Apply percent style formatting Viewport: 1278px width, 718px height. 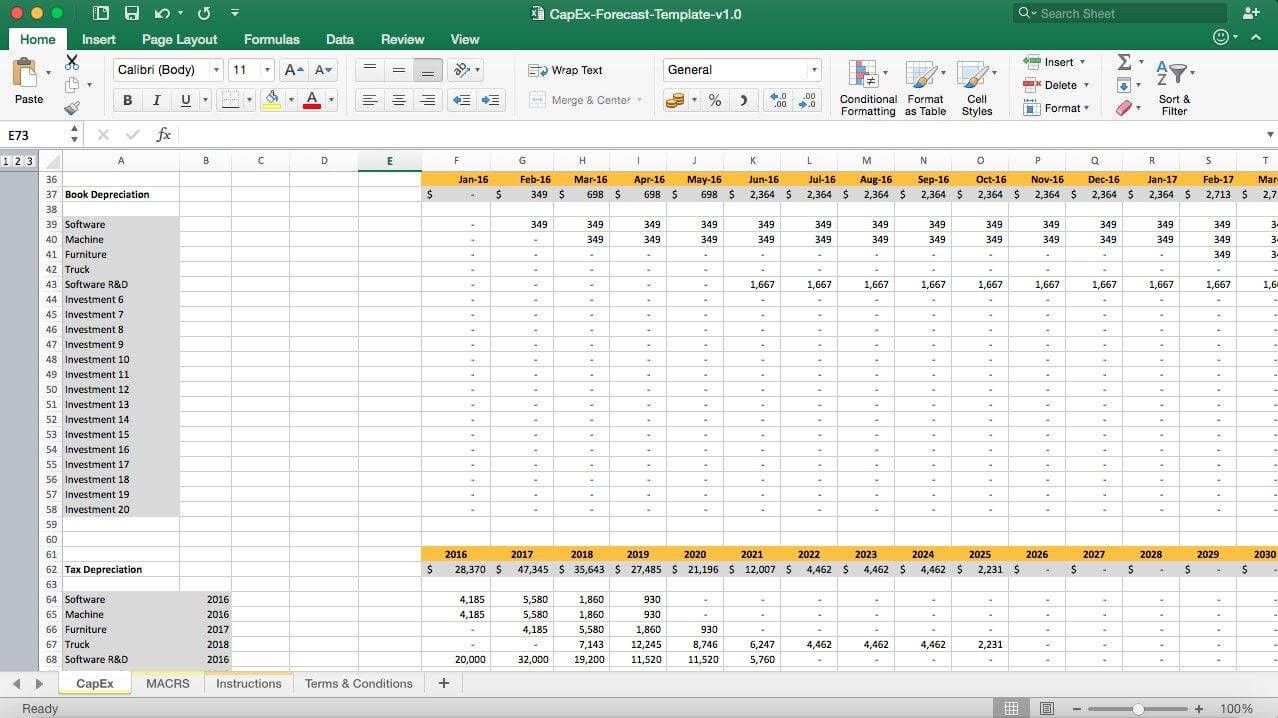(715, 100)
